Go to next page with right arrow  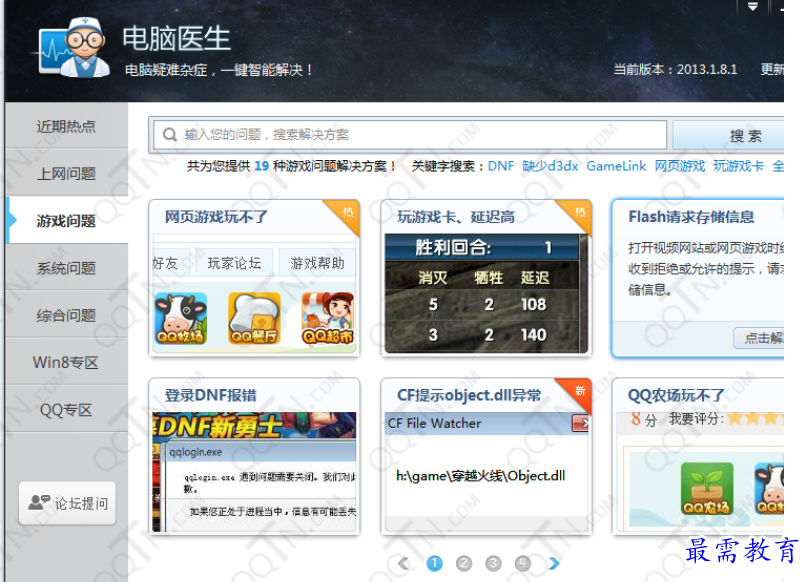[x=554, y=563]
